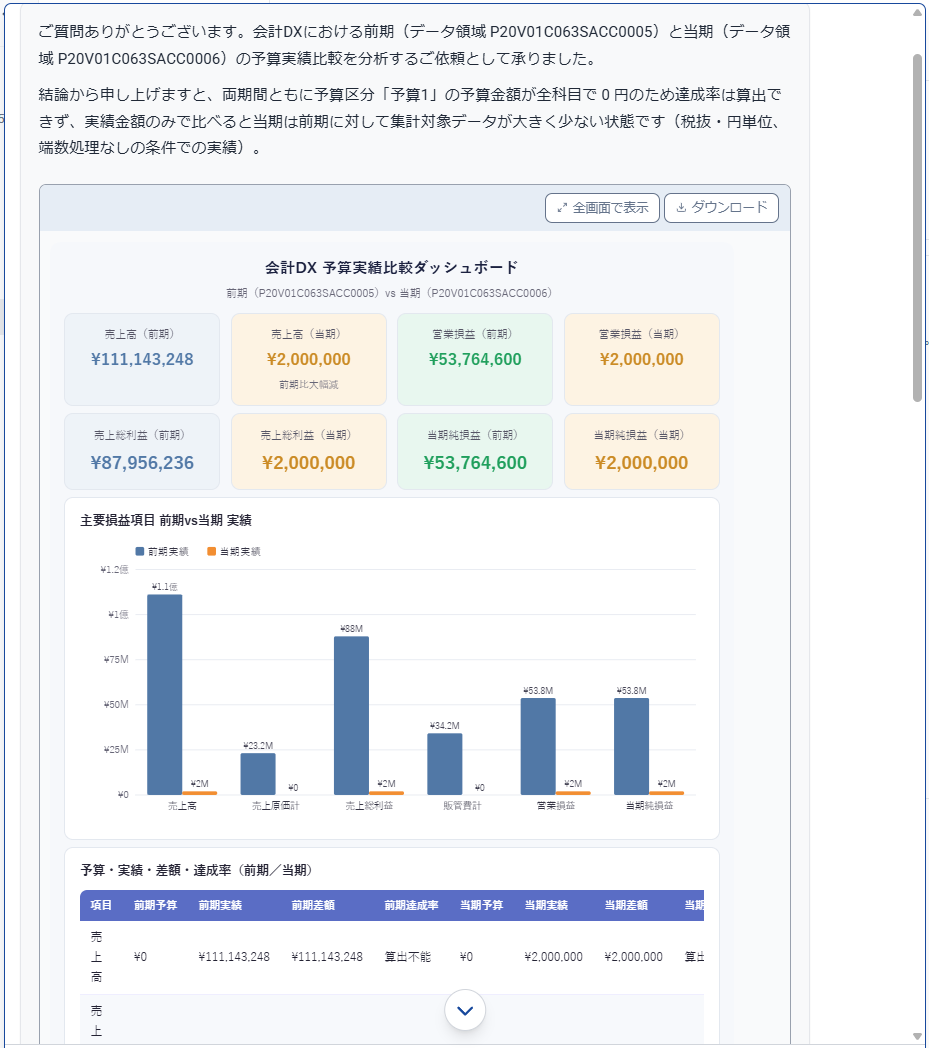Select the 売上総利益（前期） KPI card
Viewport: 929px width, 1048px height.
tap(142, 452)
